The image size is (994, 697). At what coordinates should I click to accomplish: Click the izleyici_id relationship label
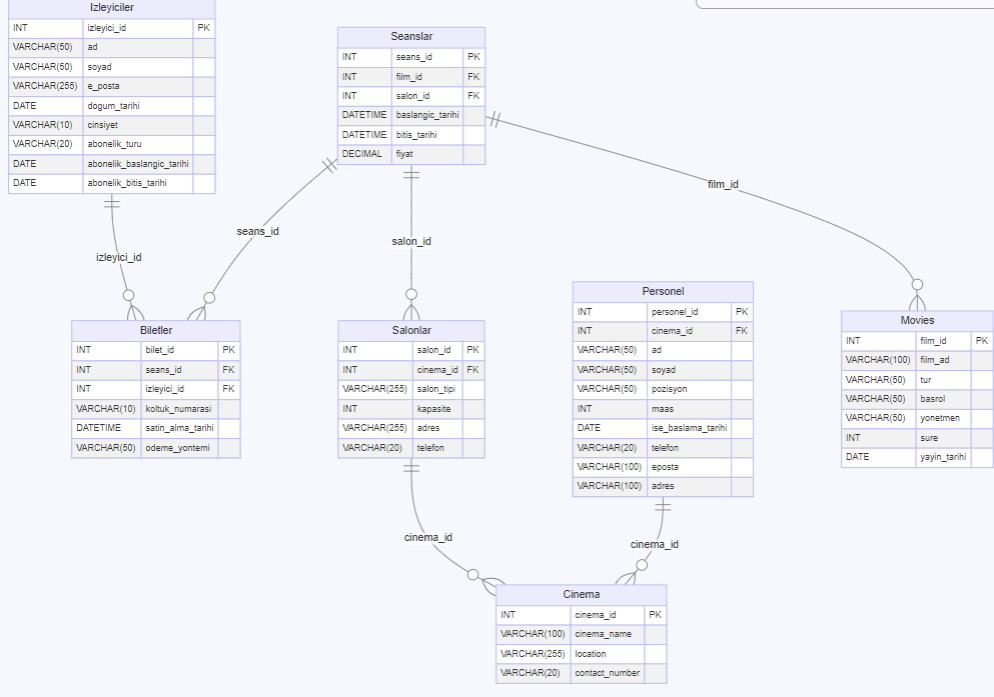tap(117, 257)
